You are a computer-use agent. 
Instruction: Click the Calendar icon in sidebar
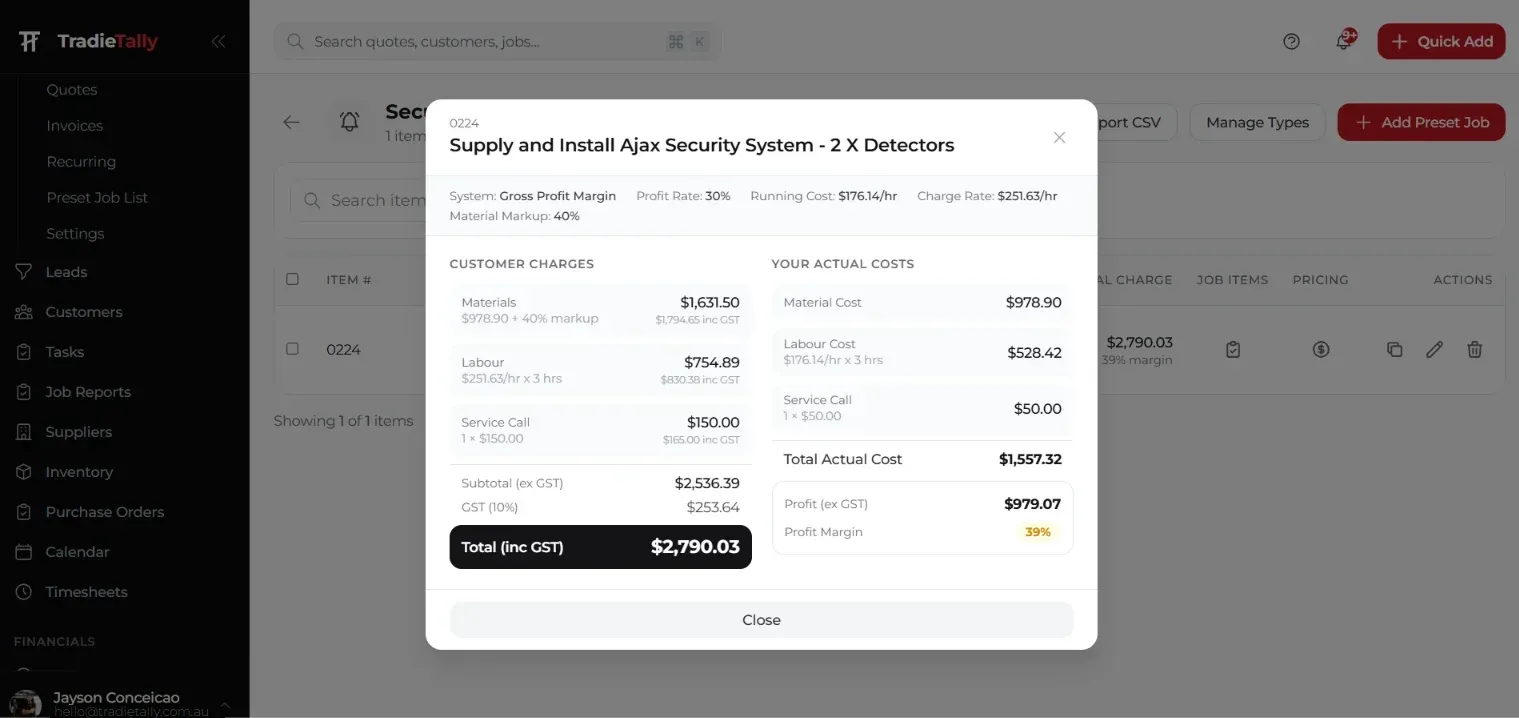[x=24, y=551]
